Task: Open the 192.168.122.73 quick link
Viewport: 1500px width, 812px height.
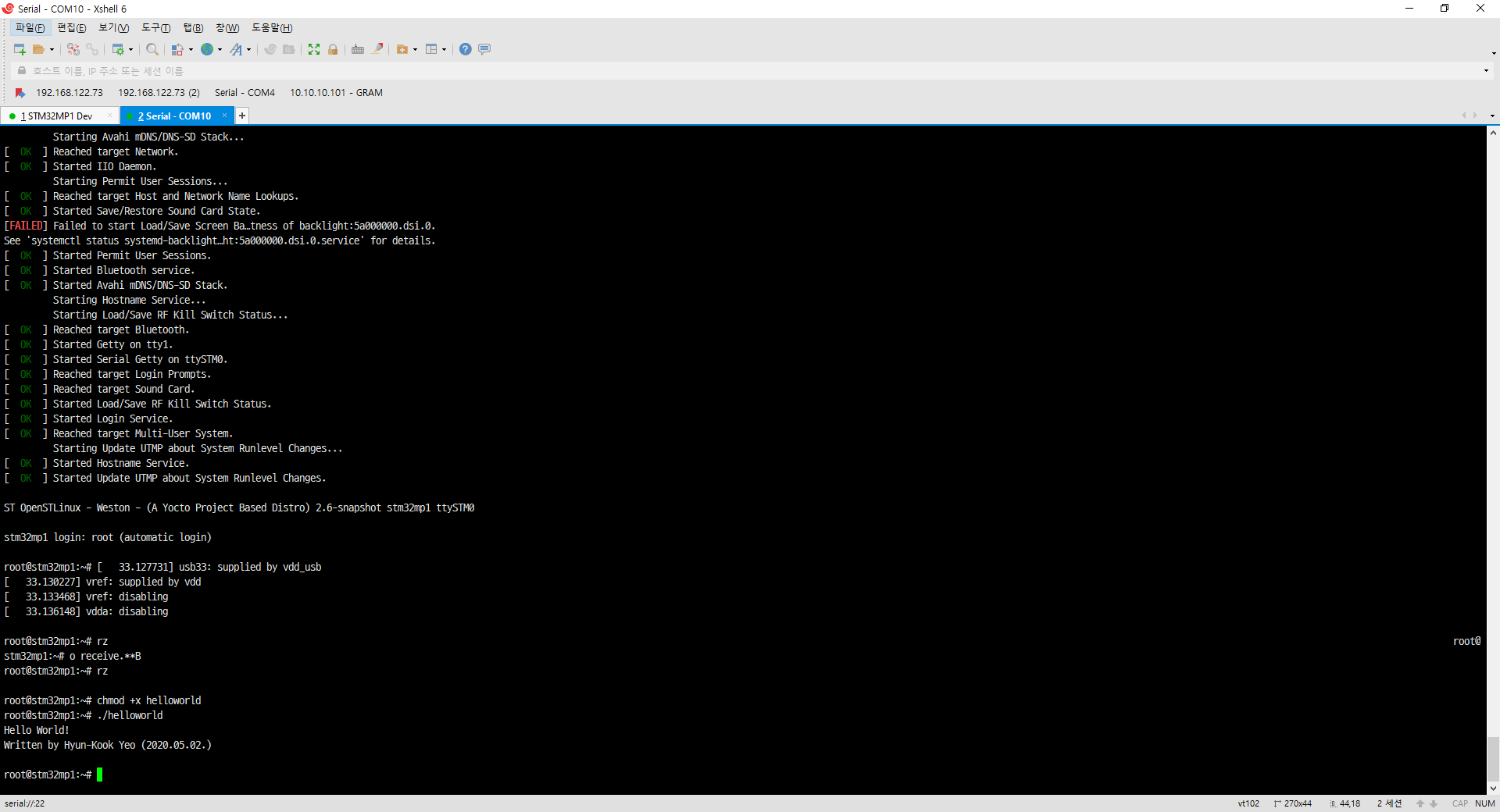Action: pyautogui.click(x=70, y=93)
